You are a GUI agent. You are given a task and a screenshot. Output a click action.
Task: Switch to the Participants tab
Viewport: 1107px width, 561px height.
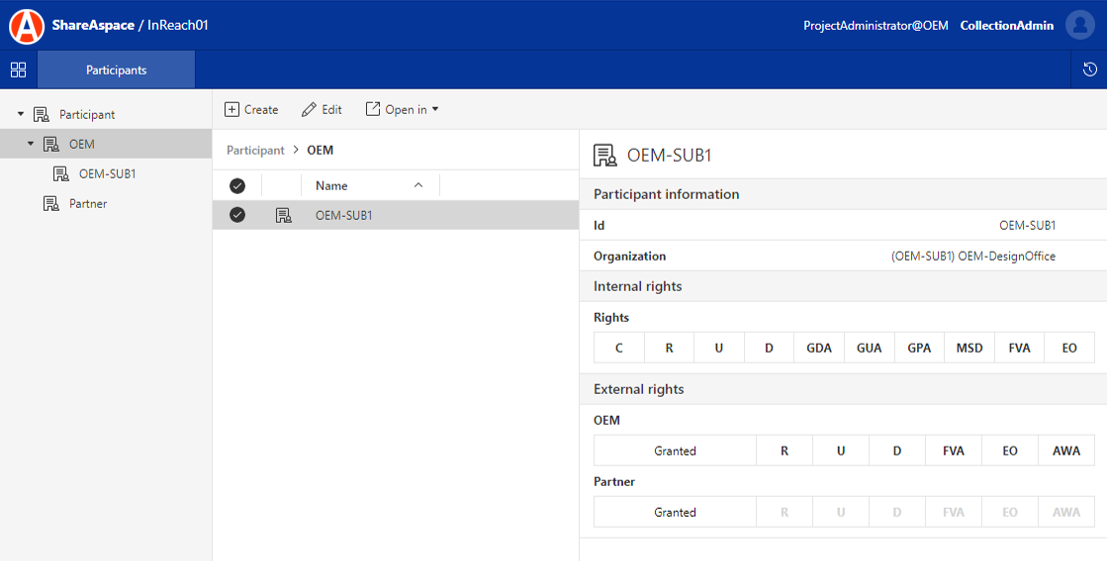point(116,69)
